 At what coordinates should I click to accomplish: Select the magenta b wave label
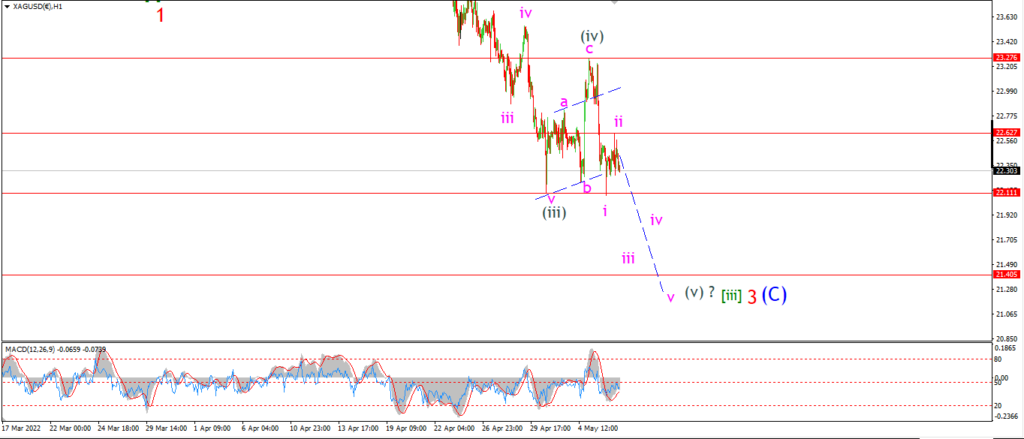(586, 187)
